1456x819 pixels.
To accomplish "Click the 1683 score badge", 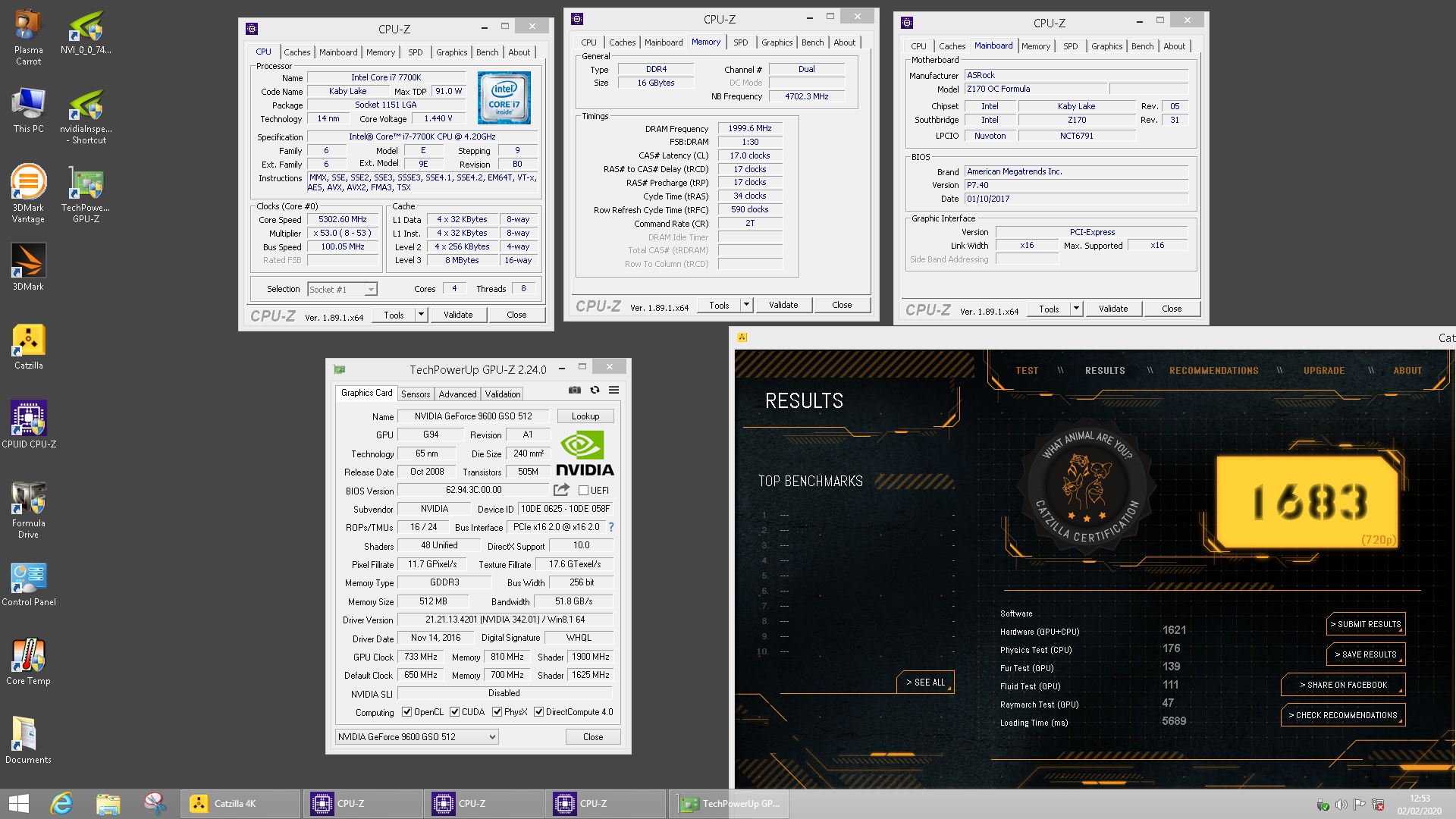I will [x=1309, y=502].
